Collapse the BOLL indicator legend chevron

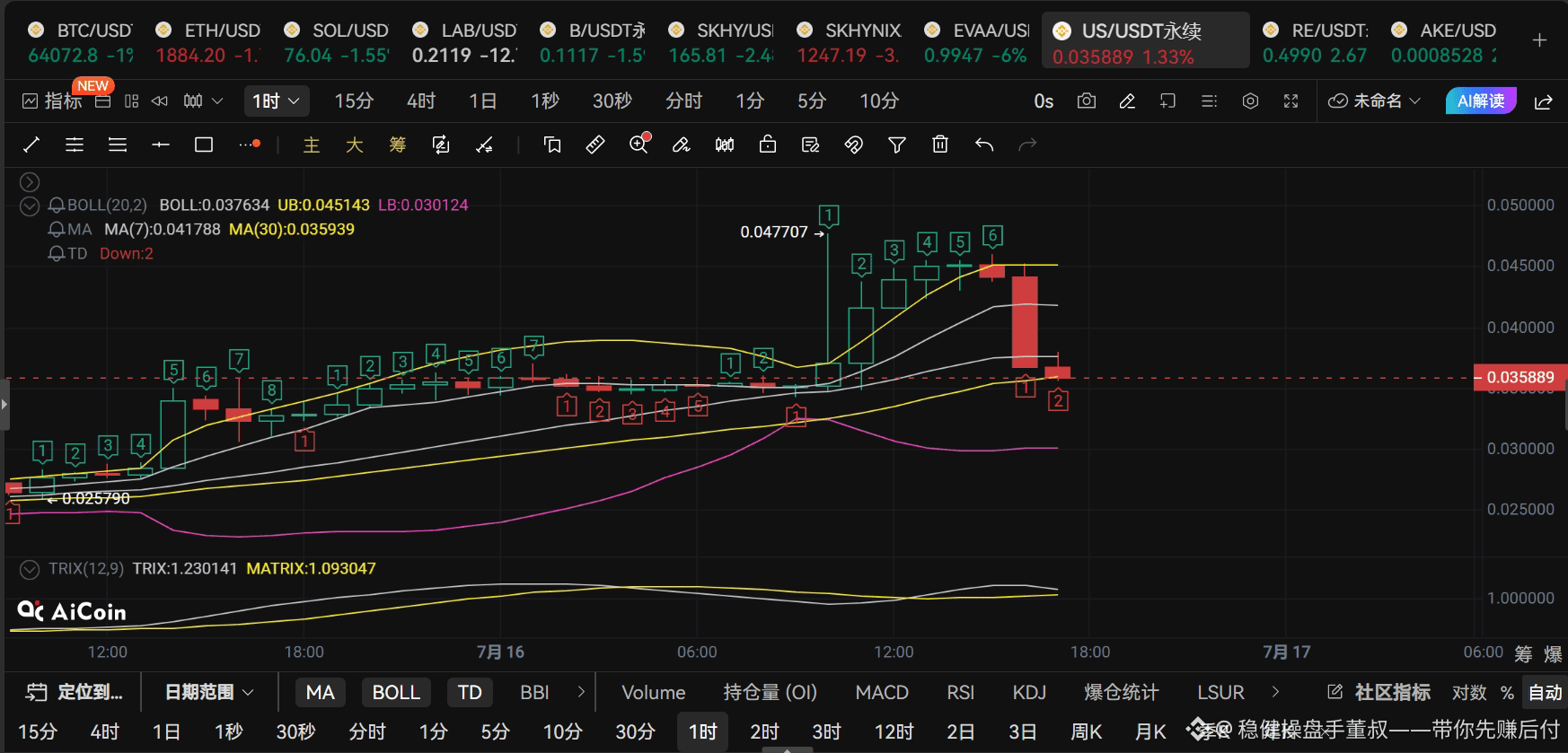pos(30,206)
